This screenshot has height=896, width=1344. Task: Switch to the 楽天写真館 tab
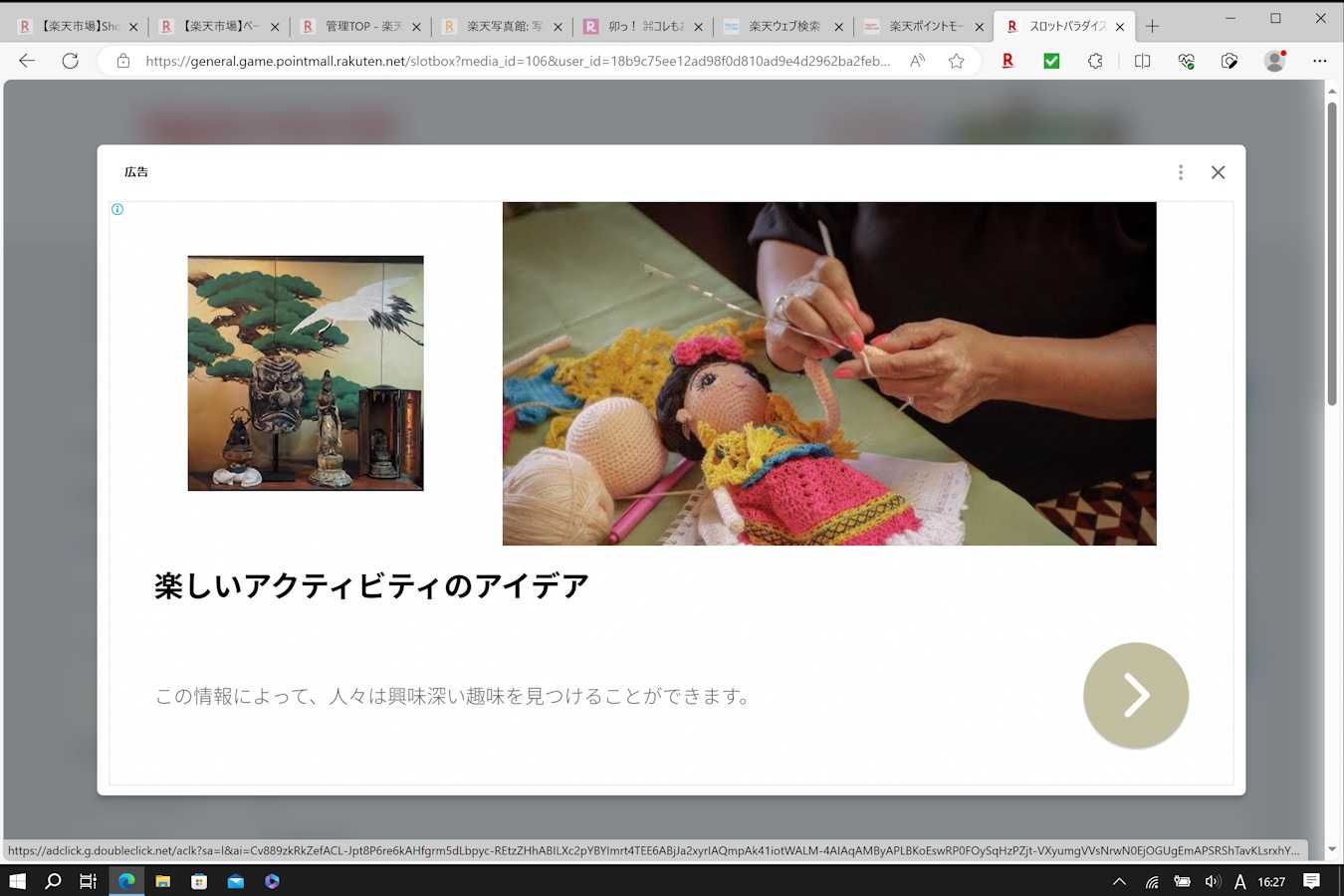503,26
